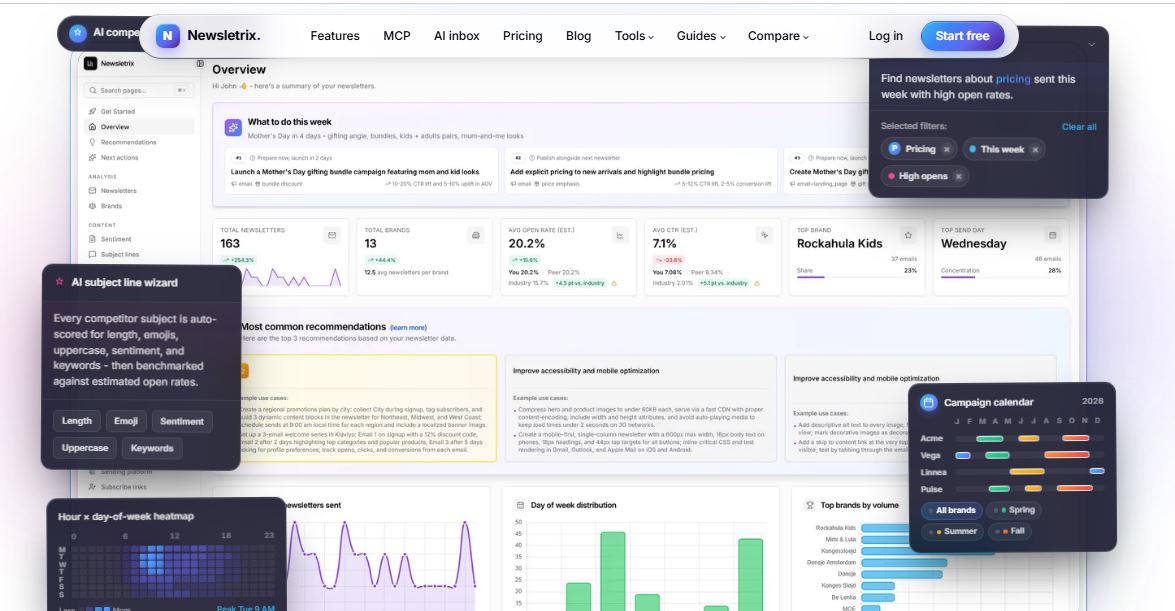1175x611 pixels.
Task: Click the sidebar collapse icon next to Newsletrix
Action: [x=200, y=64]
